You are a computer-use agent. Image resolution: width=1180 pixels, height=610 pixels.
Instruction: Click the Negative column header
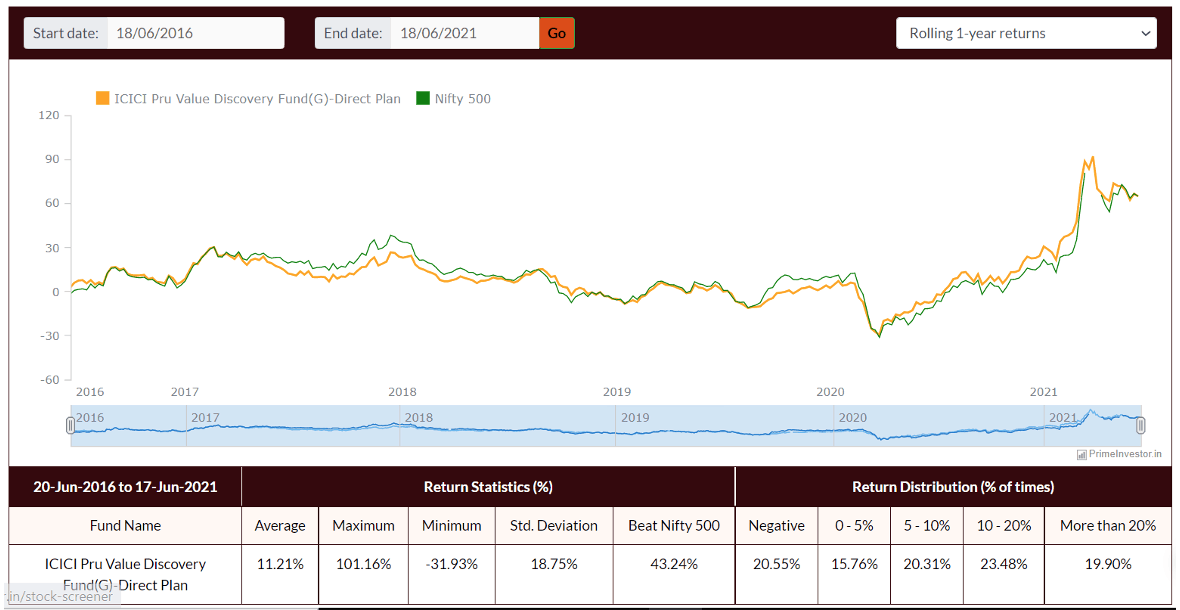click(x=777, y=526)
